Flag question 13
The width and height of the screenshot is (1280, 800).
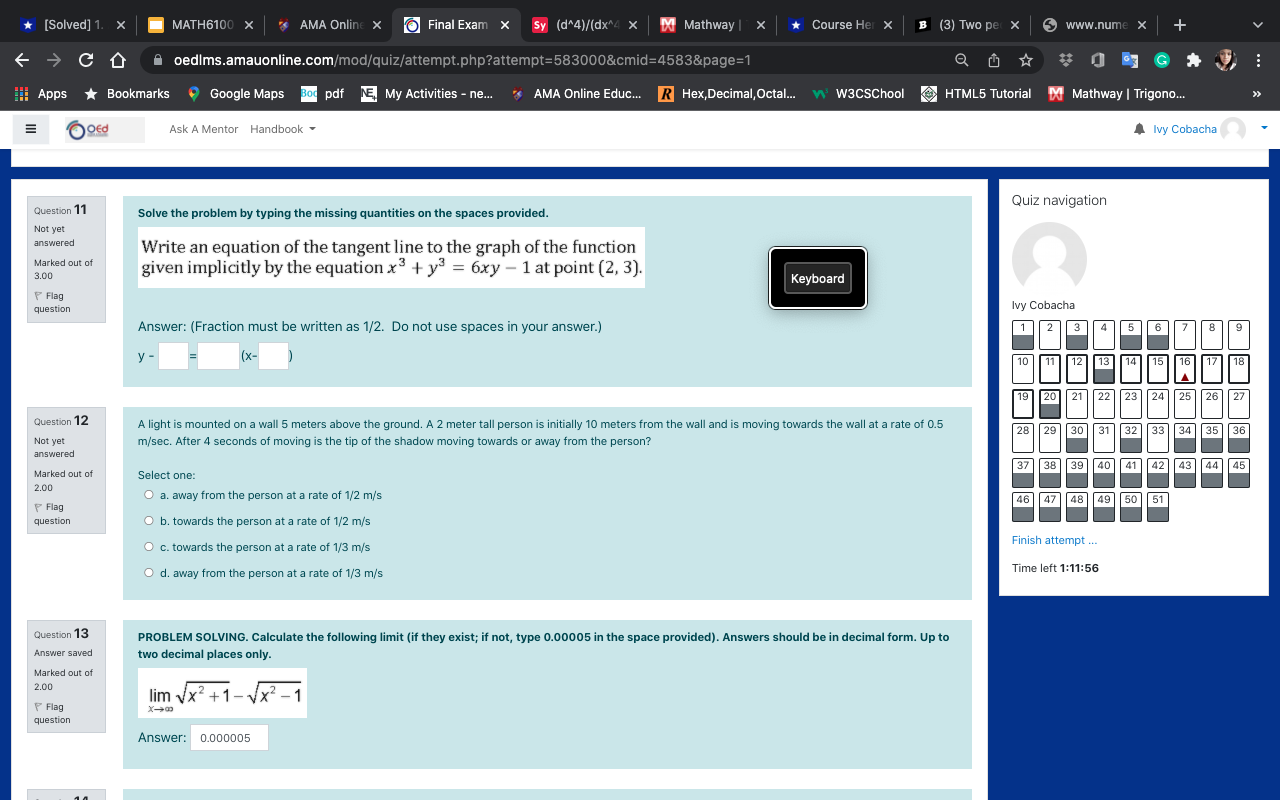[51, 713]
